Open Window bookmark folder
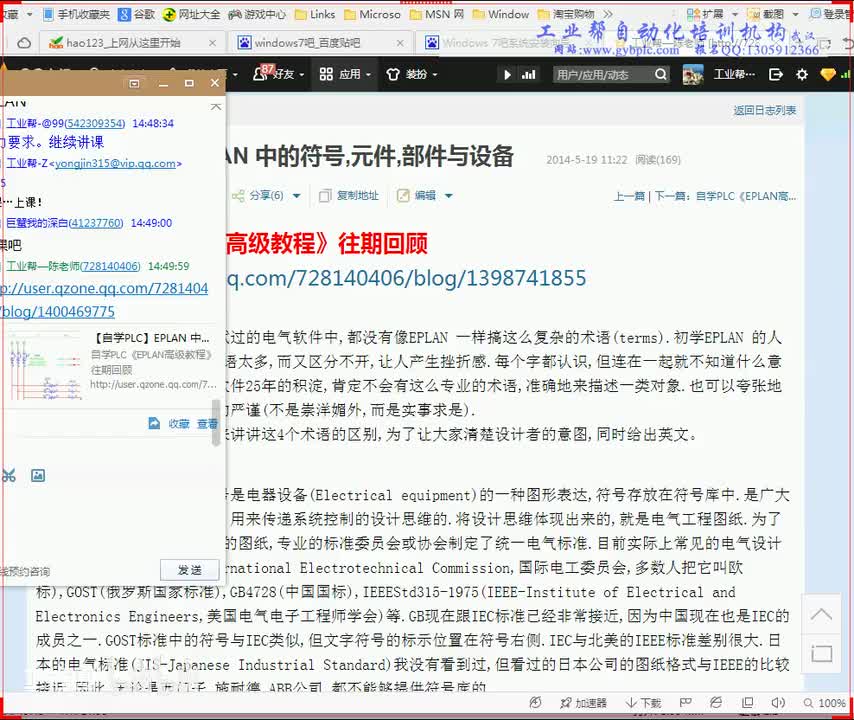Viewport: 854px width, 720px height. [x=501, y=14]
